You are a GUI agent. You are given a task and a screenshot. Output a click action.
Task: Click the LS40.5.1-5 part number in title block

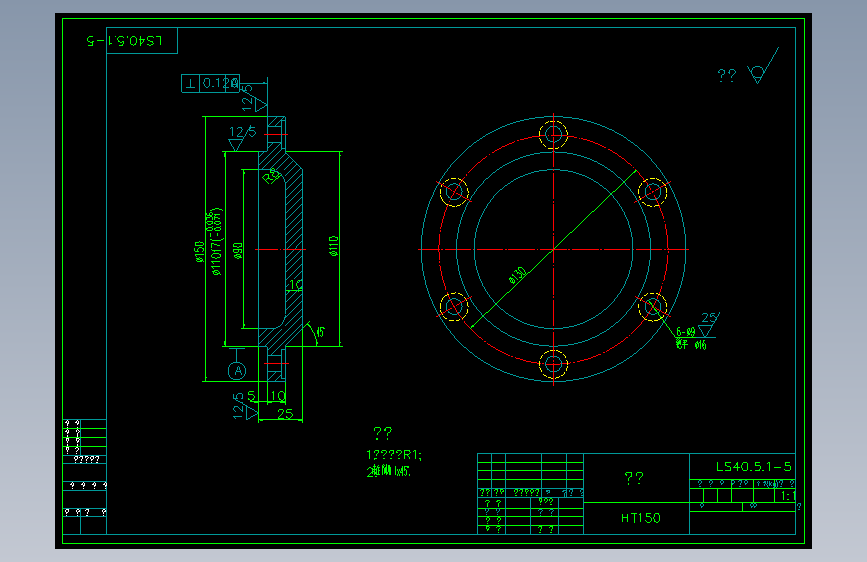(753, 467)
